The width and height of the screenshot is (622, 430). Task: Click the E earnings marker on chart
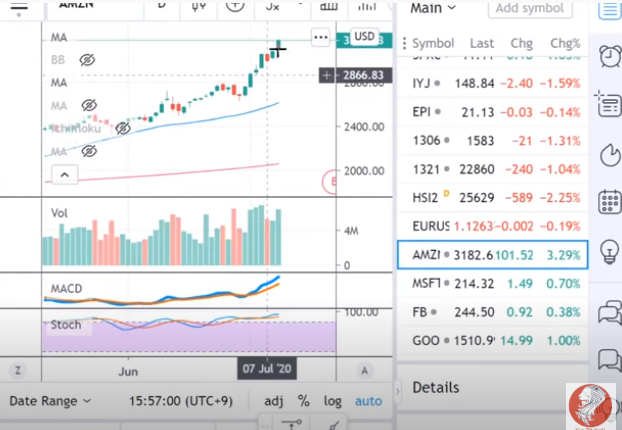(x=331, y=182)
